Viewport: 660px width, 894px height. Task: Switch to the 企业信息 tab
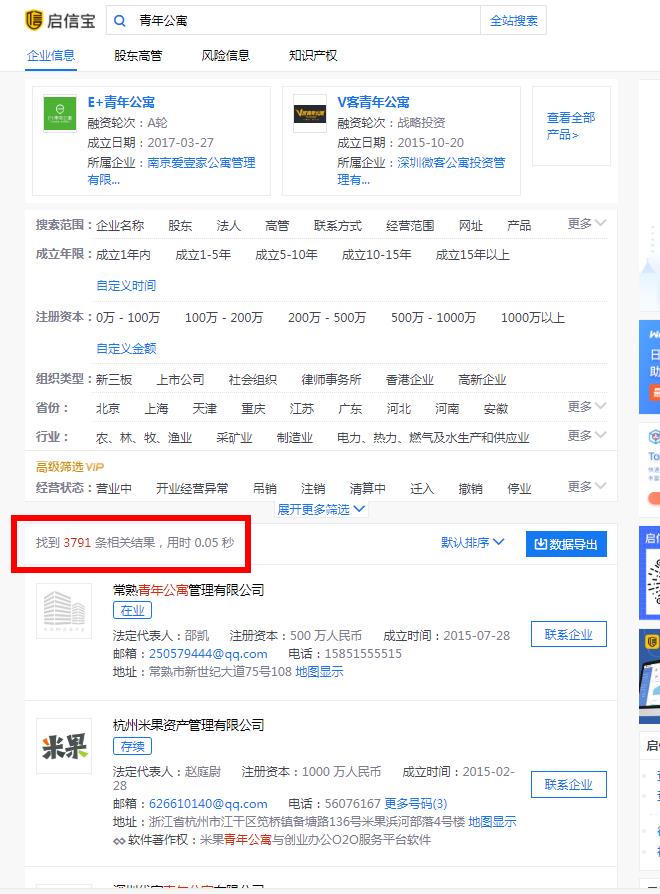(51, 55)
